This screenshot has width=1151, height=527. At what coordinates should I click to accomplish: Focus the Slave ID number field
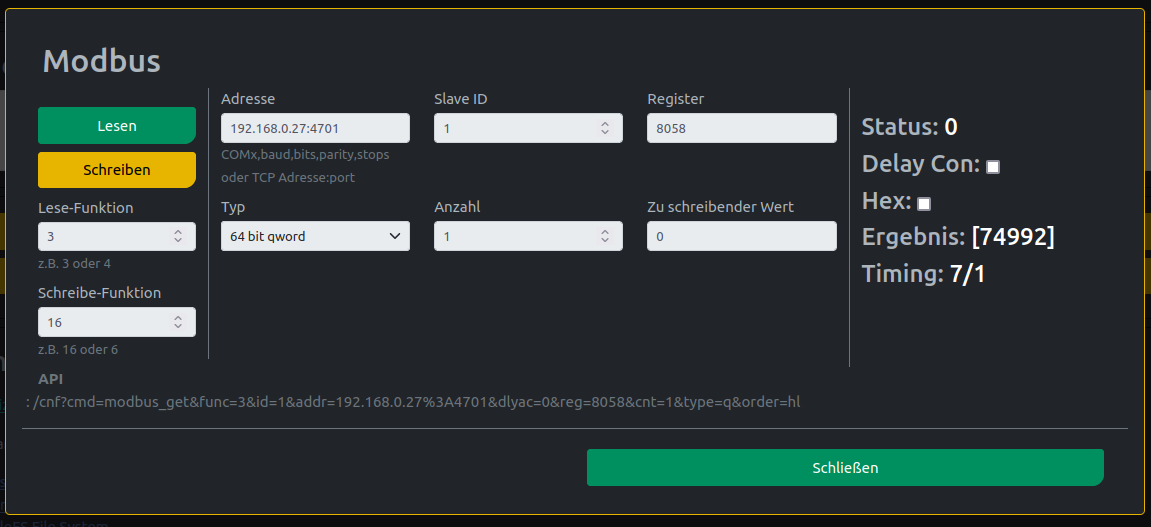[529, 128]
